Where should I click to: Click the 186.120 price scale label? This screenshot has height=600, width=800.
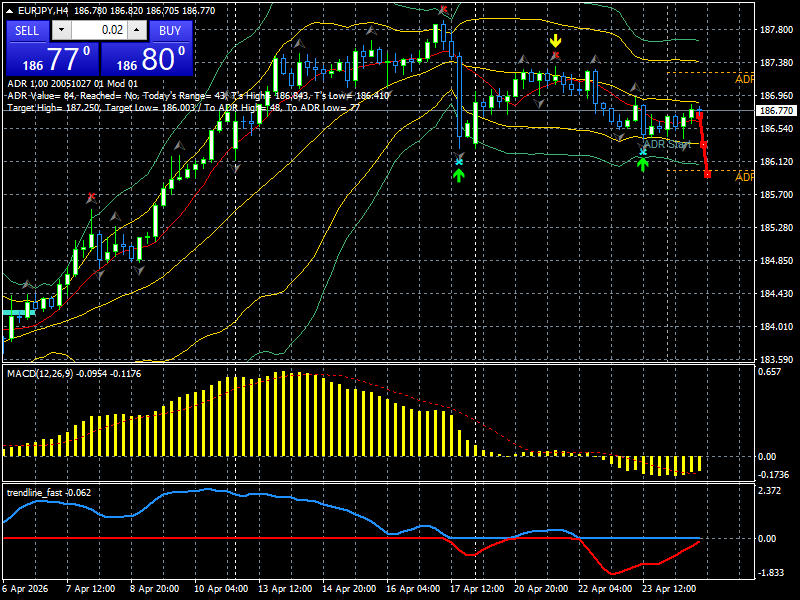click(777, 162)
